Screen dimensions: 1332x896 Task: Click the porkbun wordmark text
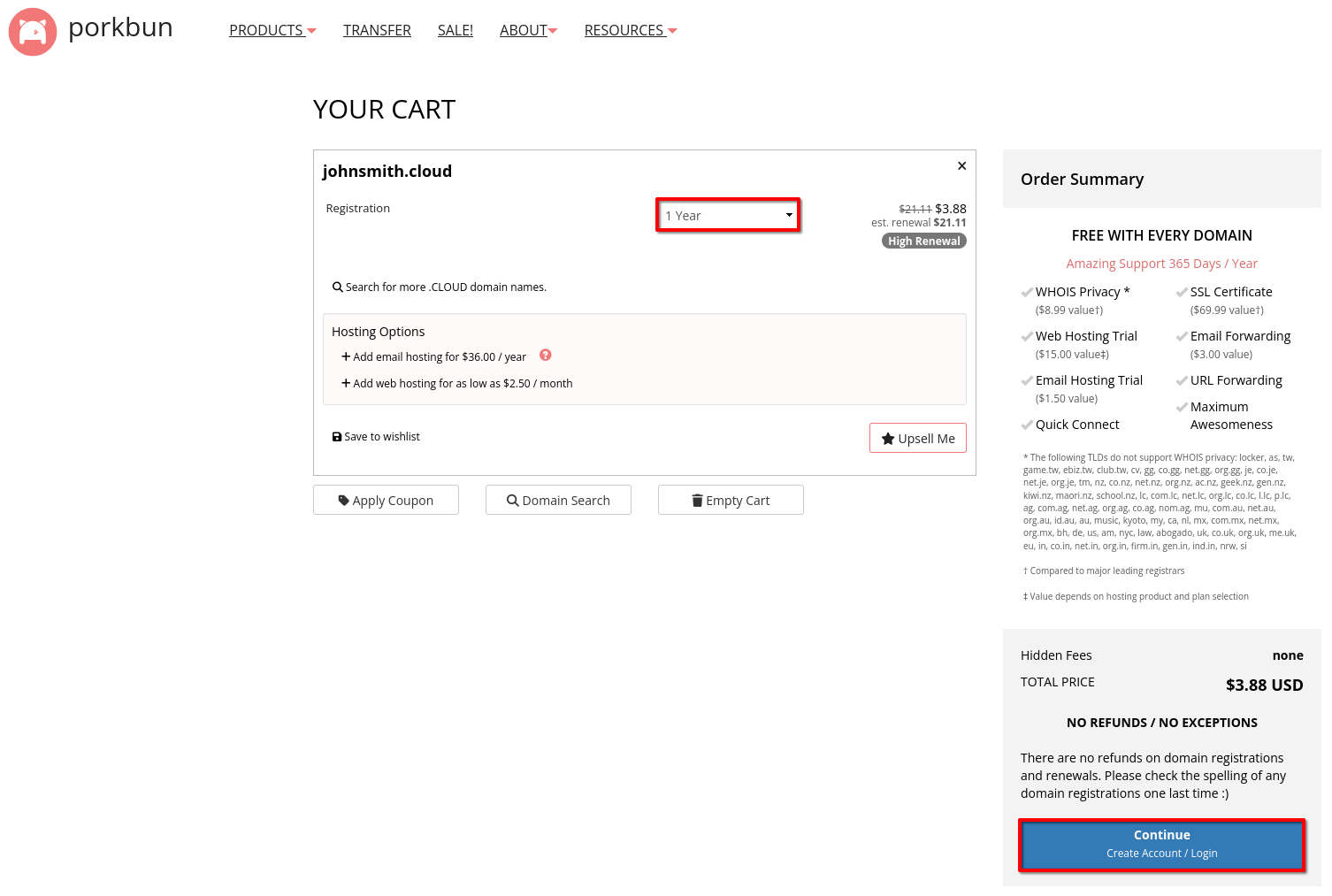[x=120, y=27]
